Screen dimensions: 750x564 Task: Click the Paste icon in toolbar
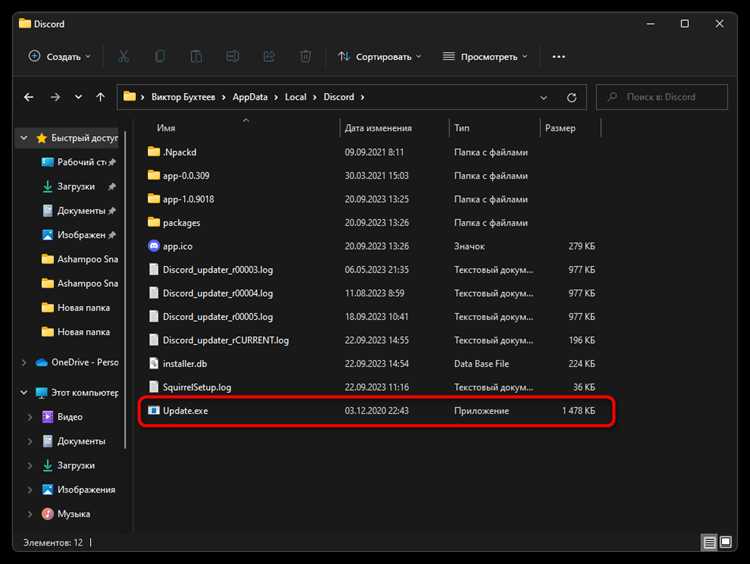tap(196, 56)
